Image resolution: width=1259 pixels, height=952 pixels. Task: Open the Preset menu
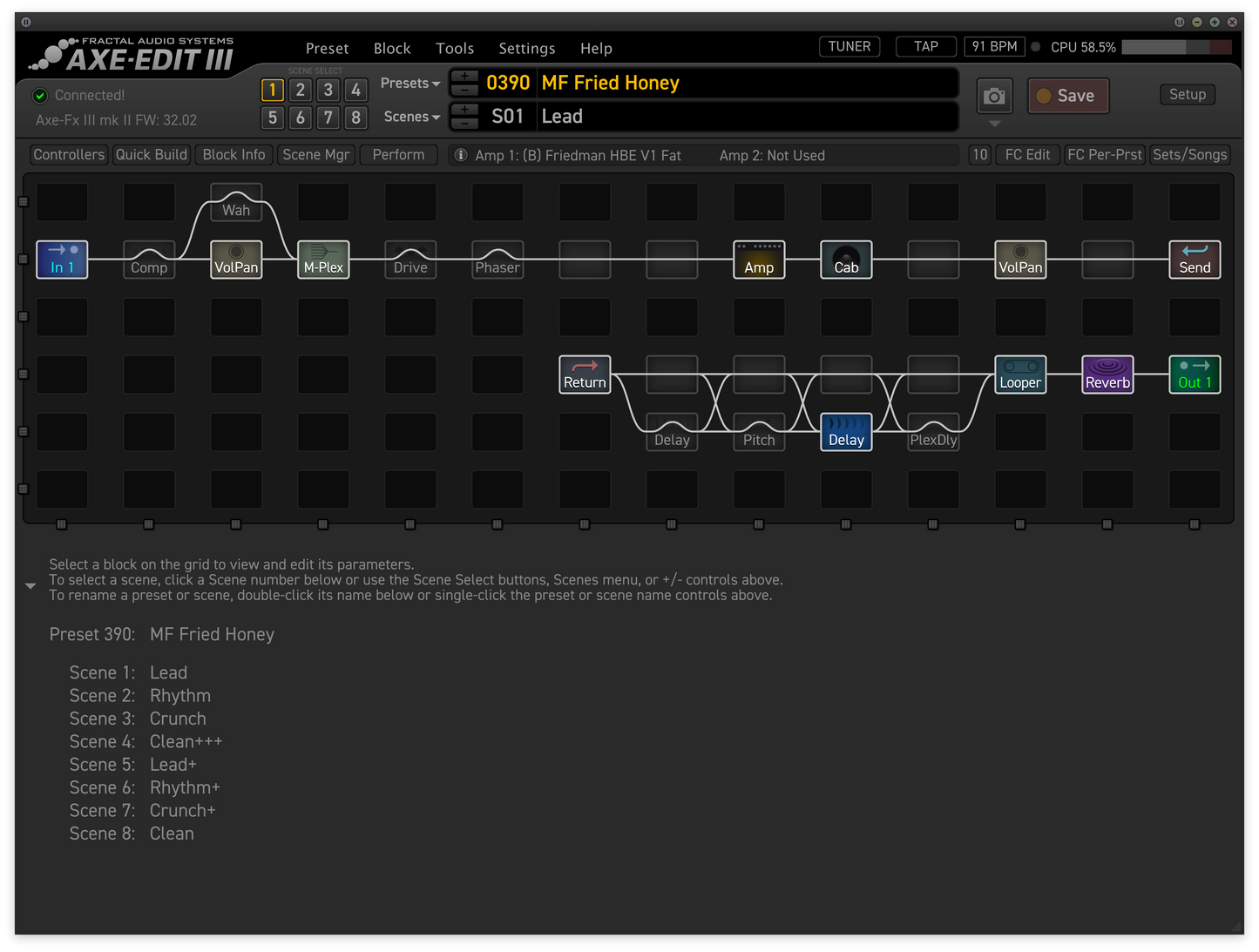pyautogui.click(x=327, y=49)
